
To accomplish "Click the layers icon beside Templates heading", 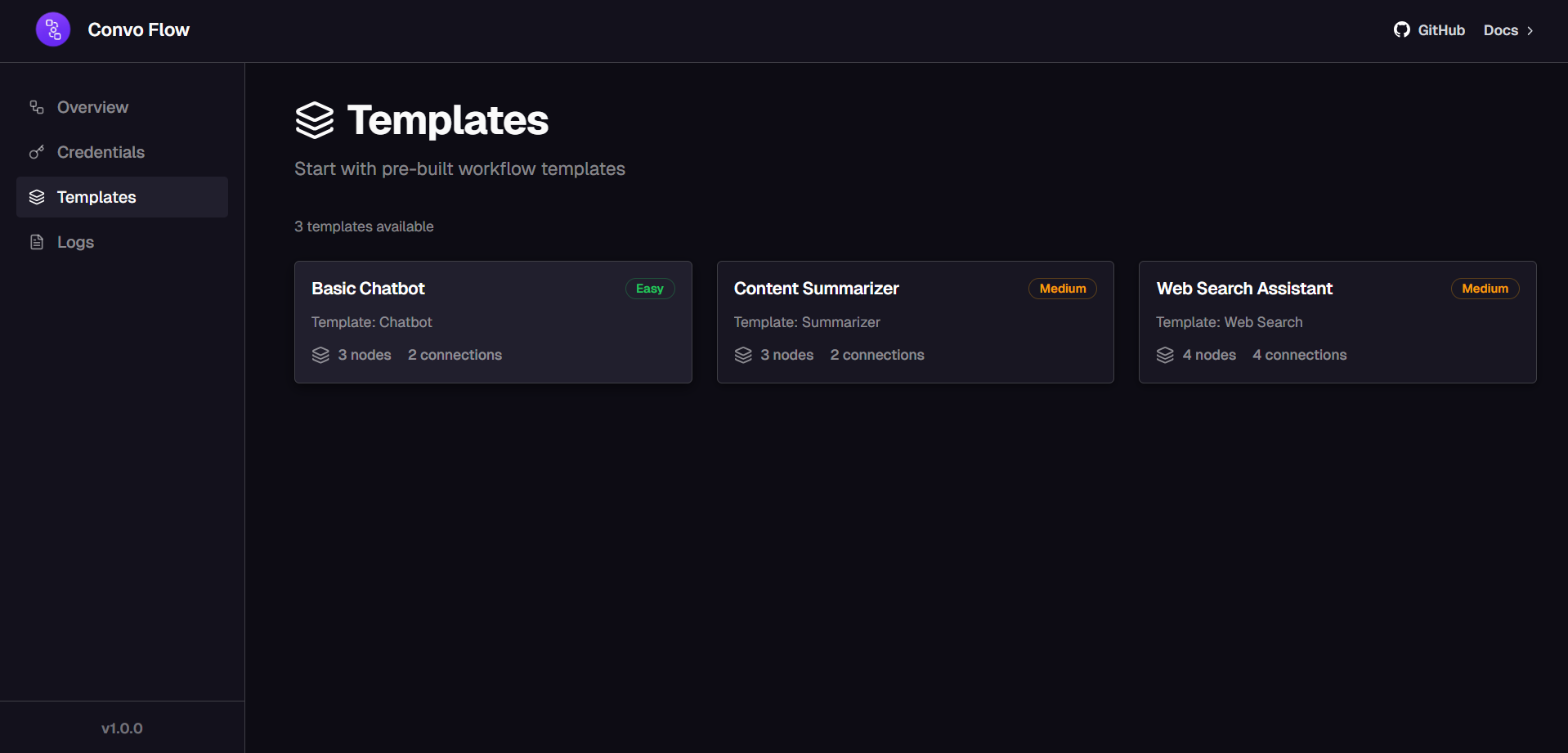I will (x=315, y=120).
